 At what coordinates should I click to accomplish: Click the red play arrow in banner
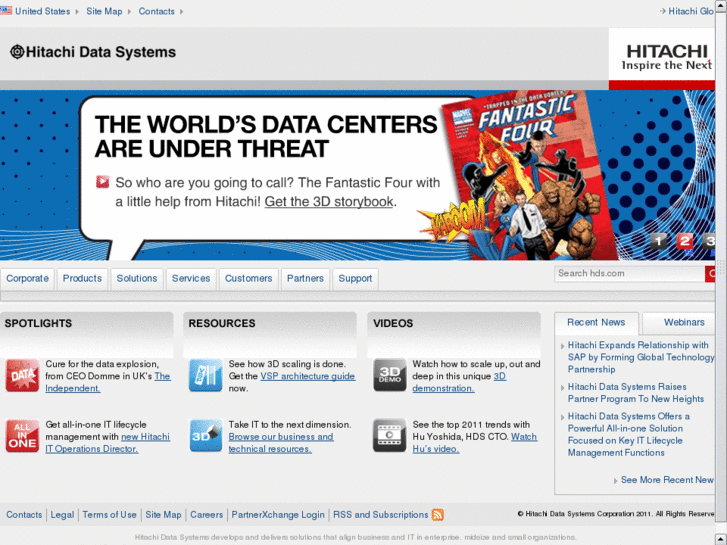[x=102, y=182]
